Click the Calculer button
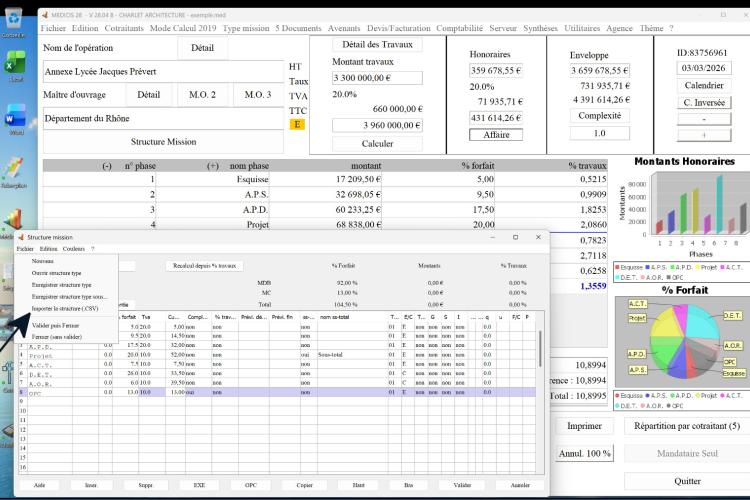 point(377,144)
